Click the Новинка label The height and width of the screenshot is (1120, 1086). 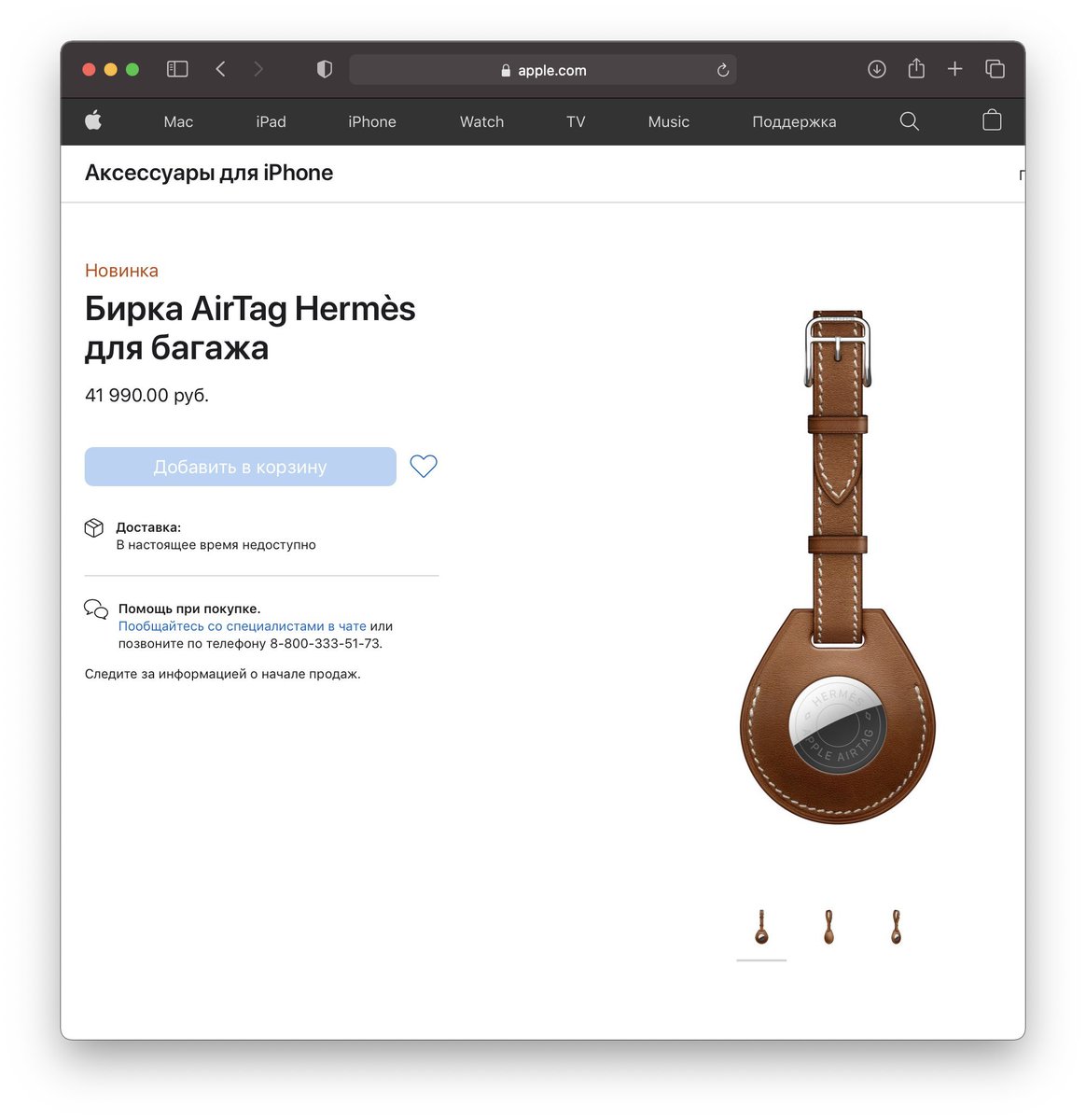coord(121,271)
